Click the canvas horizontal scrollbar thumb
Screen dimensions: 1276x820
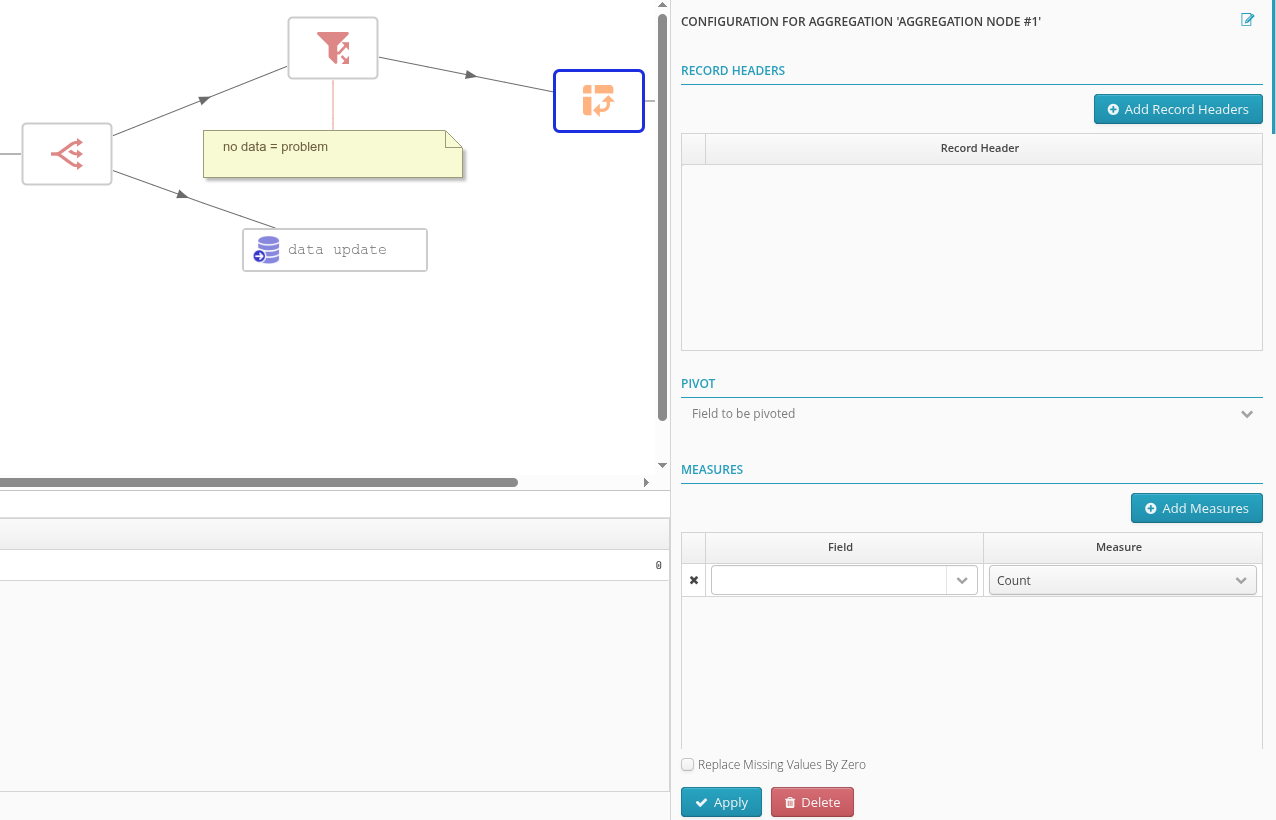coord(259,482)
